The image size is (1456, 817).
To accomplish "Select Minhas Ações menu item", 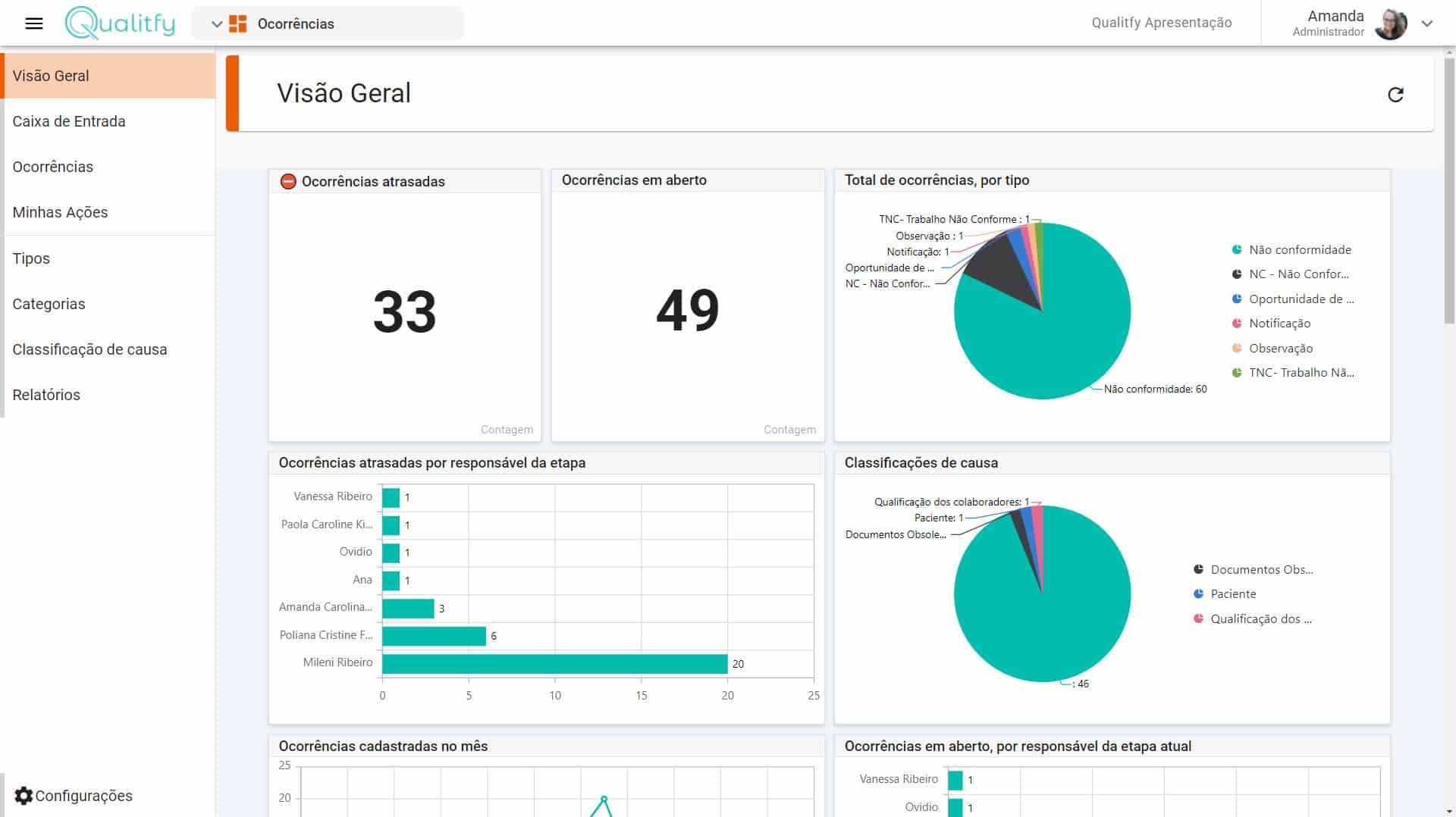I will point(60,212).
